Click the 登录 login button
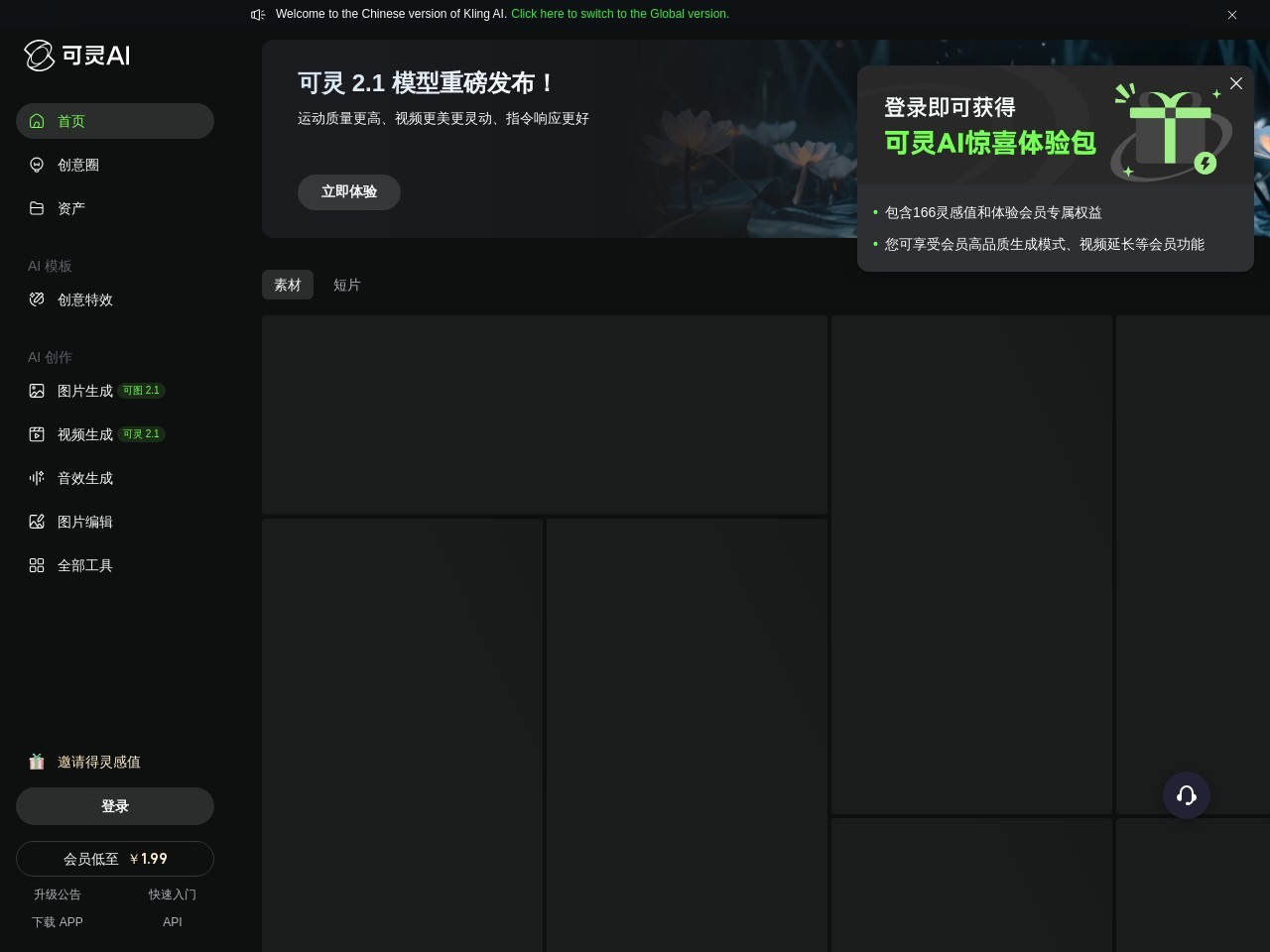This screenshot has height=952, width=1270. pyautogui.click(x=115, y=806)
